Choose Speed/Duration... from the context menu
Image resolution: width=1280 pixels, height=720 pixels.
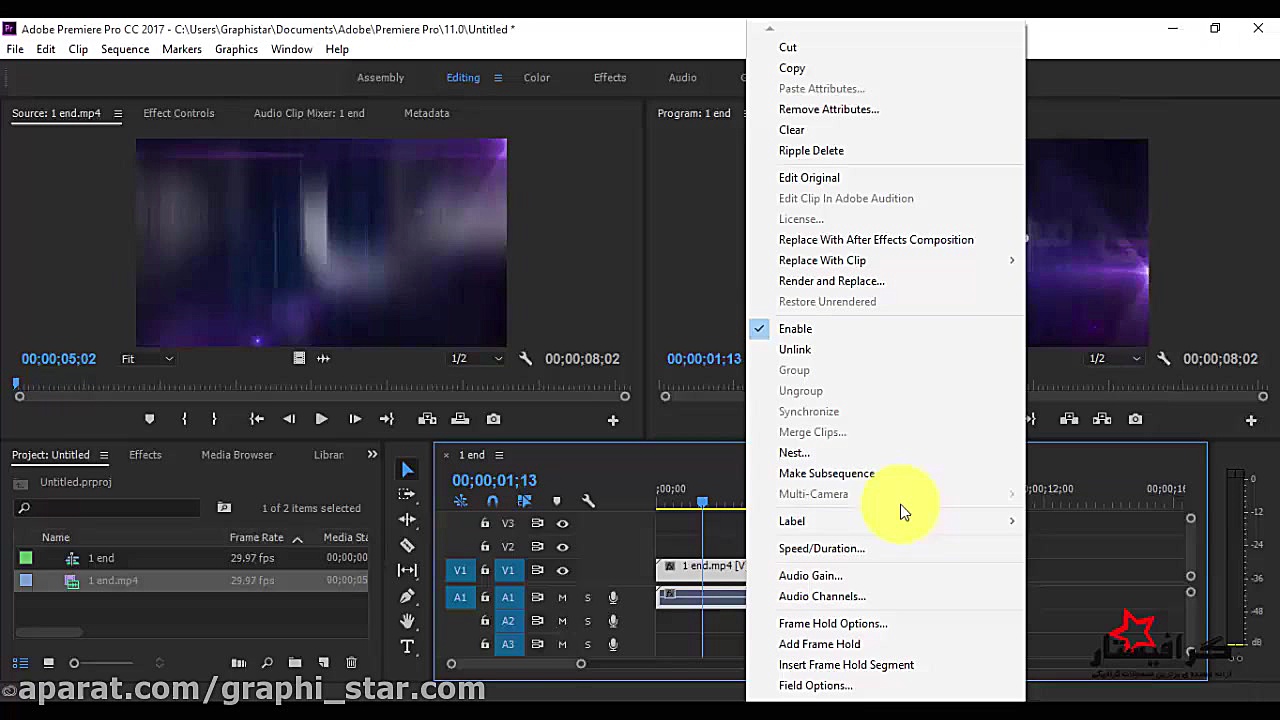[821, 548]
